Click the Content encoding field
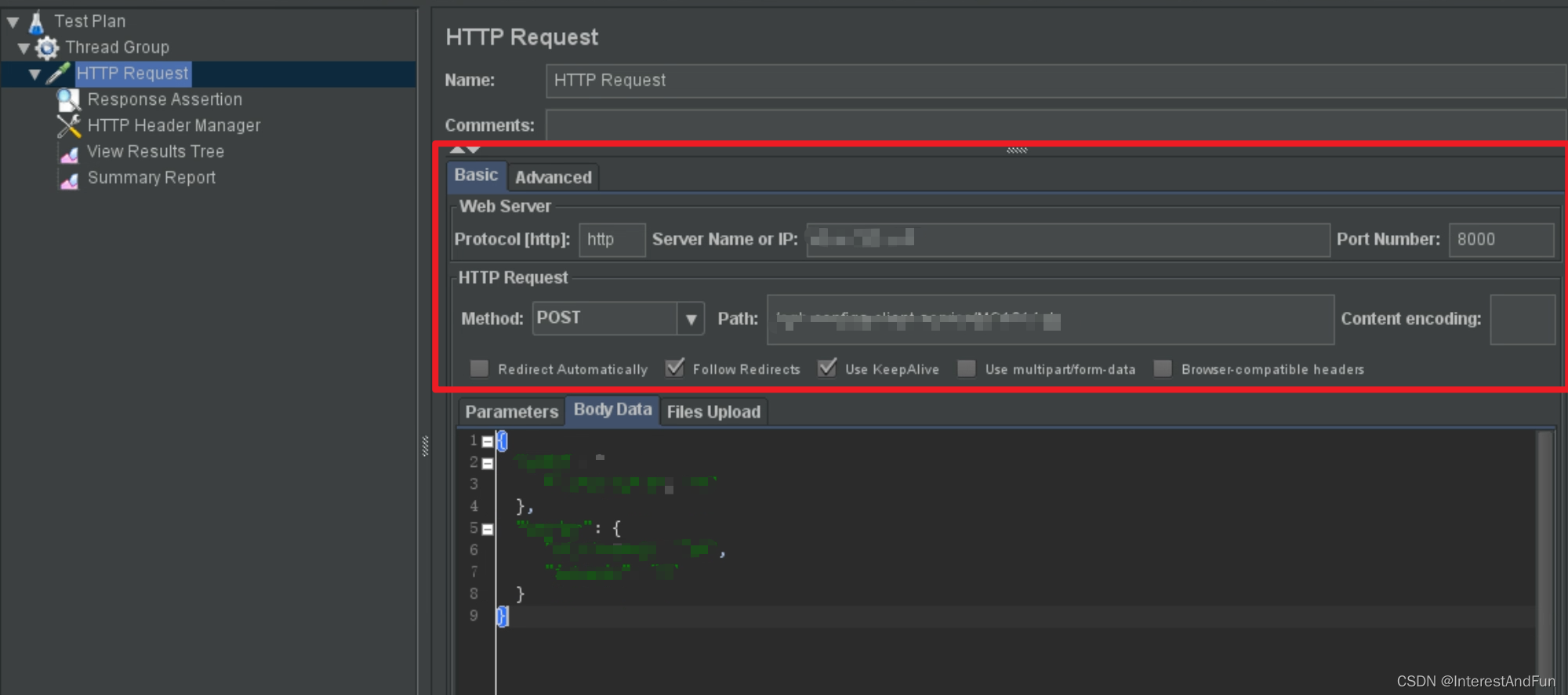The height and width of the screenshot is (695, 1568). coord(1523,320)
